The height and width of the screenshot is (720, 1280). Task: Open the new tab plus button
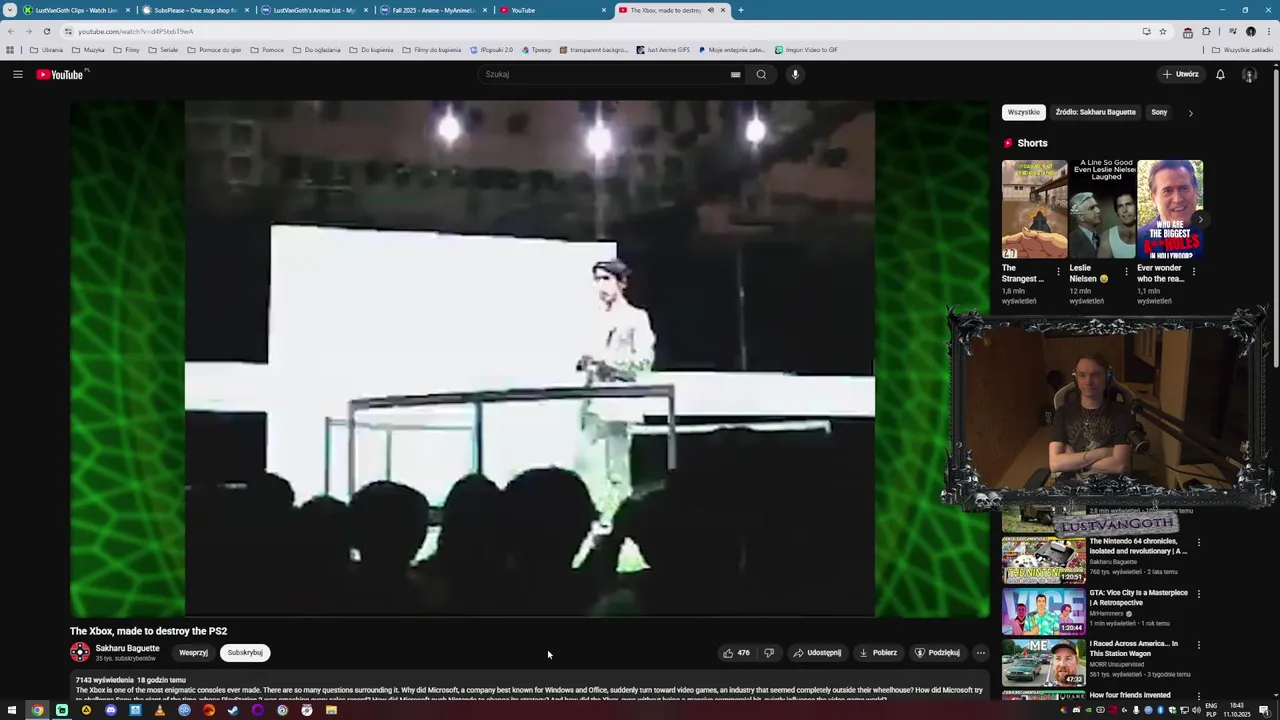coord(740,10)
